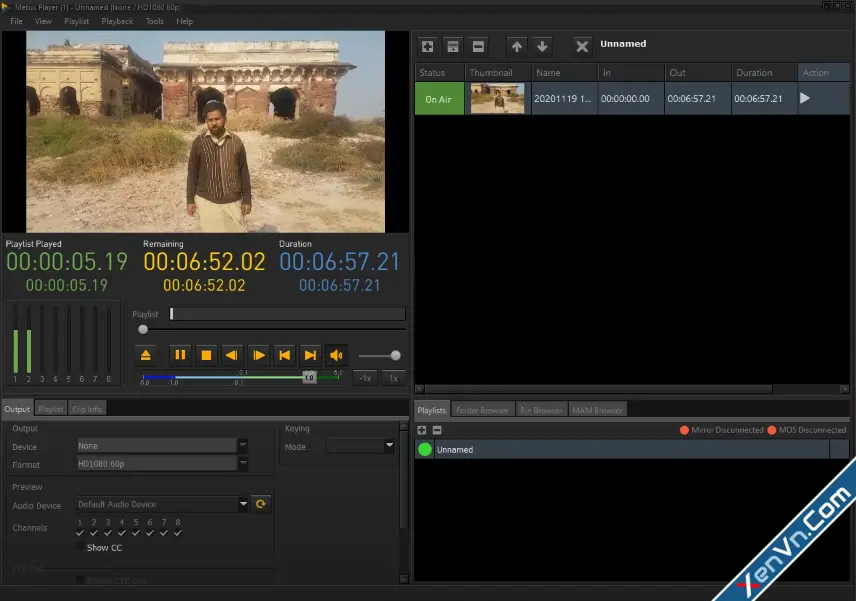Select the Unnamed playlist row
Viewport: 856px width, 601px height.
click(x=632, y=449)
